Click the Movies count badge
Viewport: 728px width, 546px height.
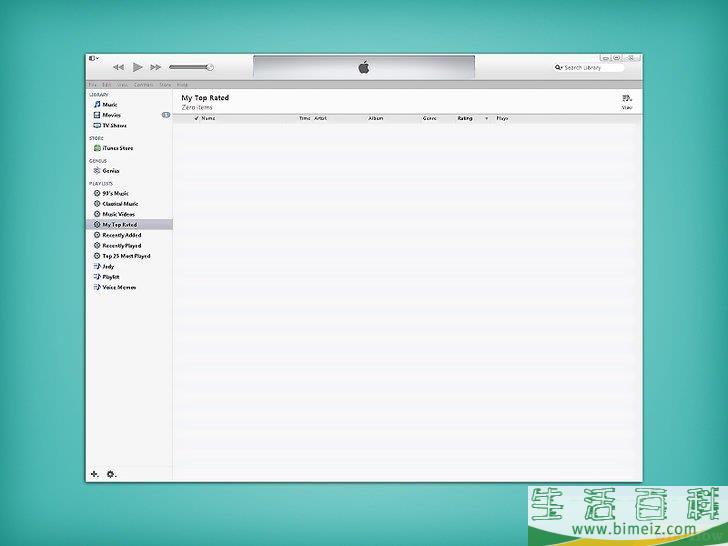click(166, 115)
